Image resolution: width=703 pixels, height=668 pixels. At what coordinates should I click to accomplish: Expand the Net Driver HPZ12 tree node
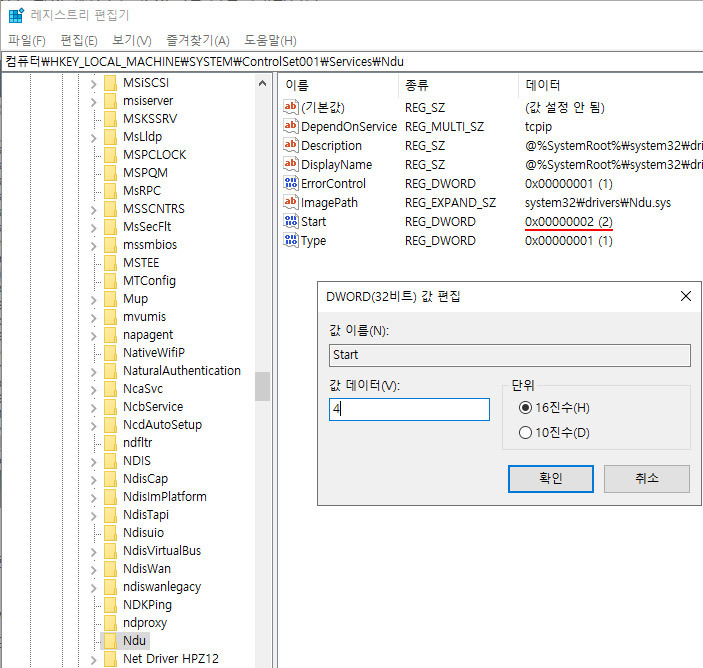93,660
